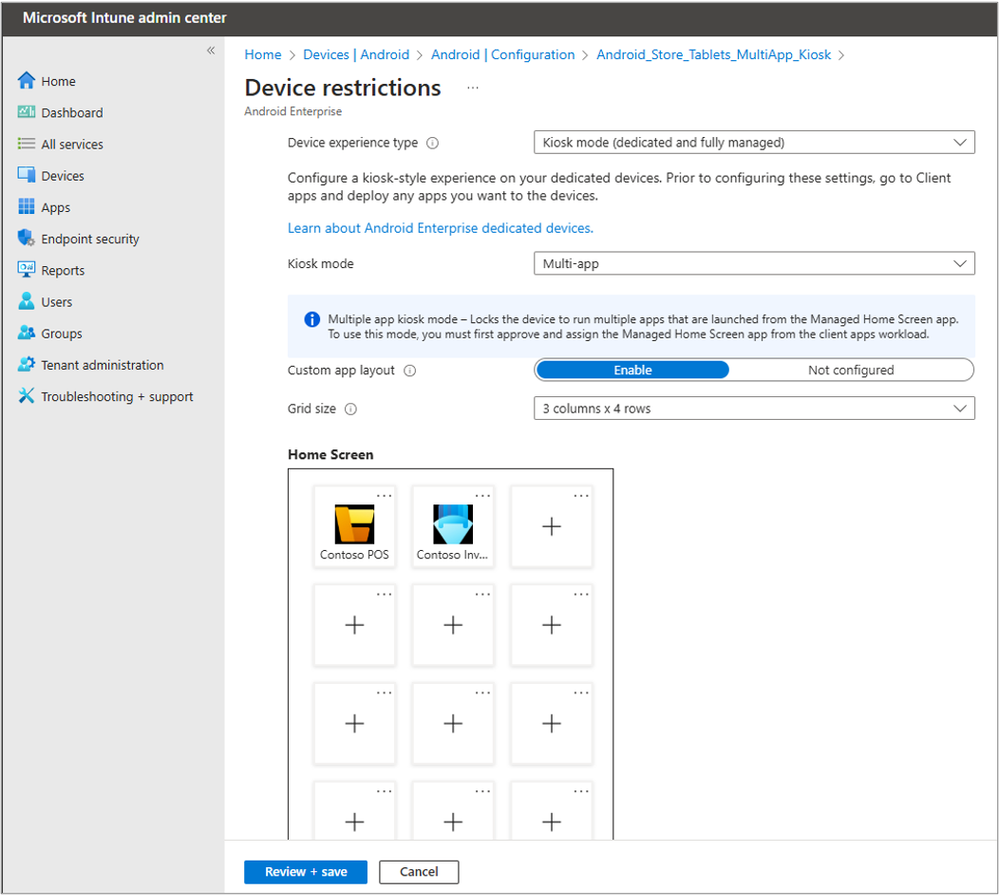999x895 pixels.
Task: Open more options ellipsis beside Device restrictions title
Action: (x=472, y=87)
